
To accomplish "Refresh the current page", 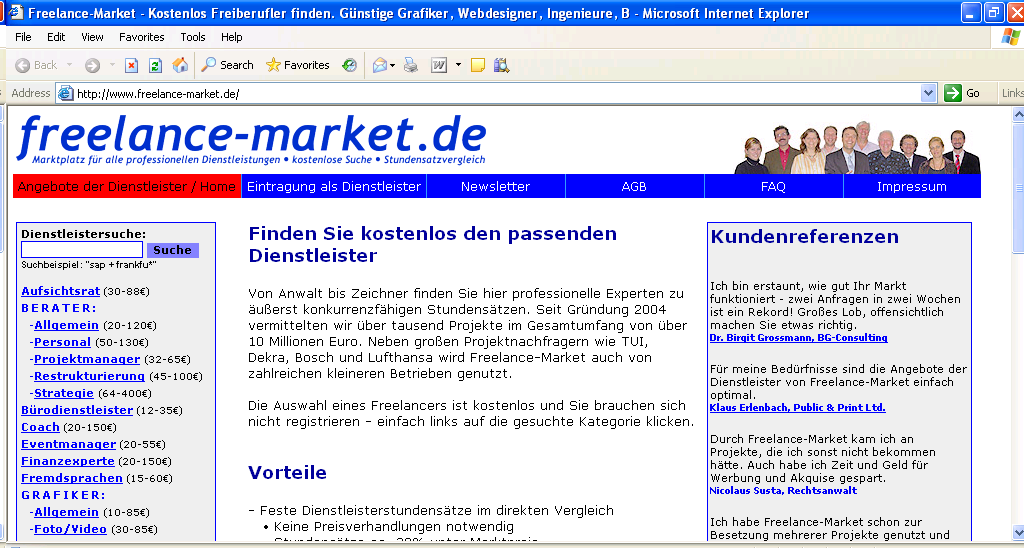I will (x=155, y=65).
